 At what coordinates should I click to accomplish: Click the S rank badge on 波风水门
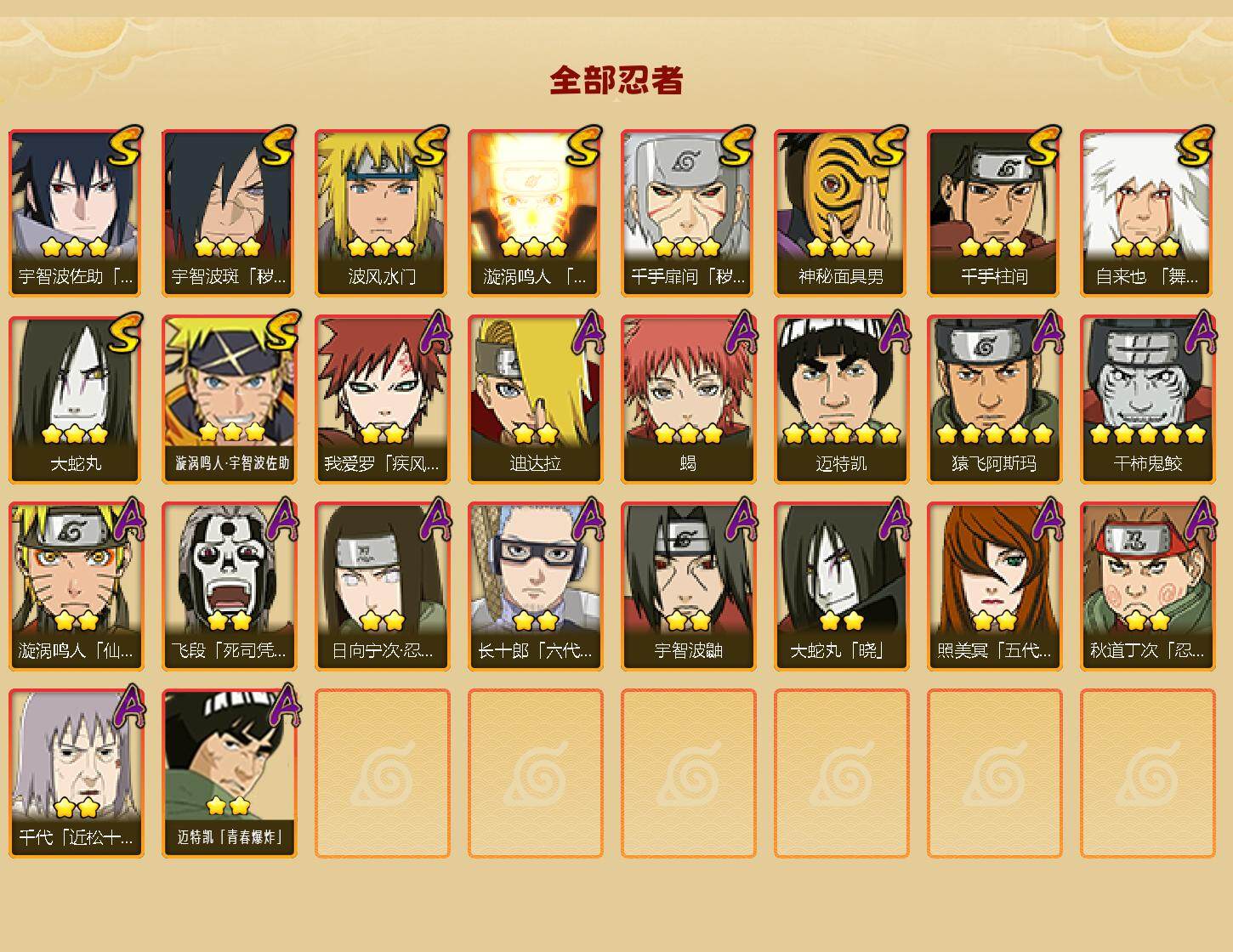pyautogui.click(x=431, y=145)
